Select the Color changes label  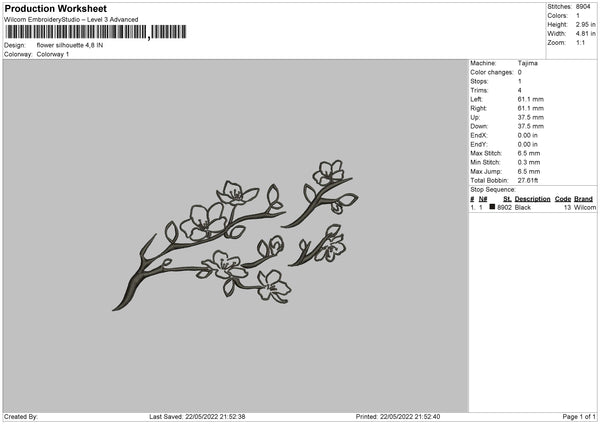click(491, 72)
